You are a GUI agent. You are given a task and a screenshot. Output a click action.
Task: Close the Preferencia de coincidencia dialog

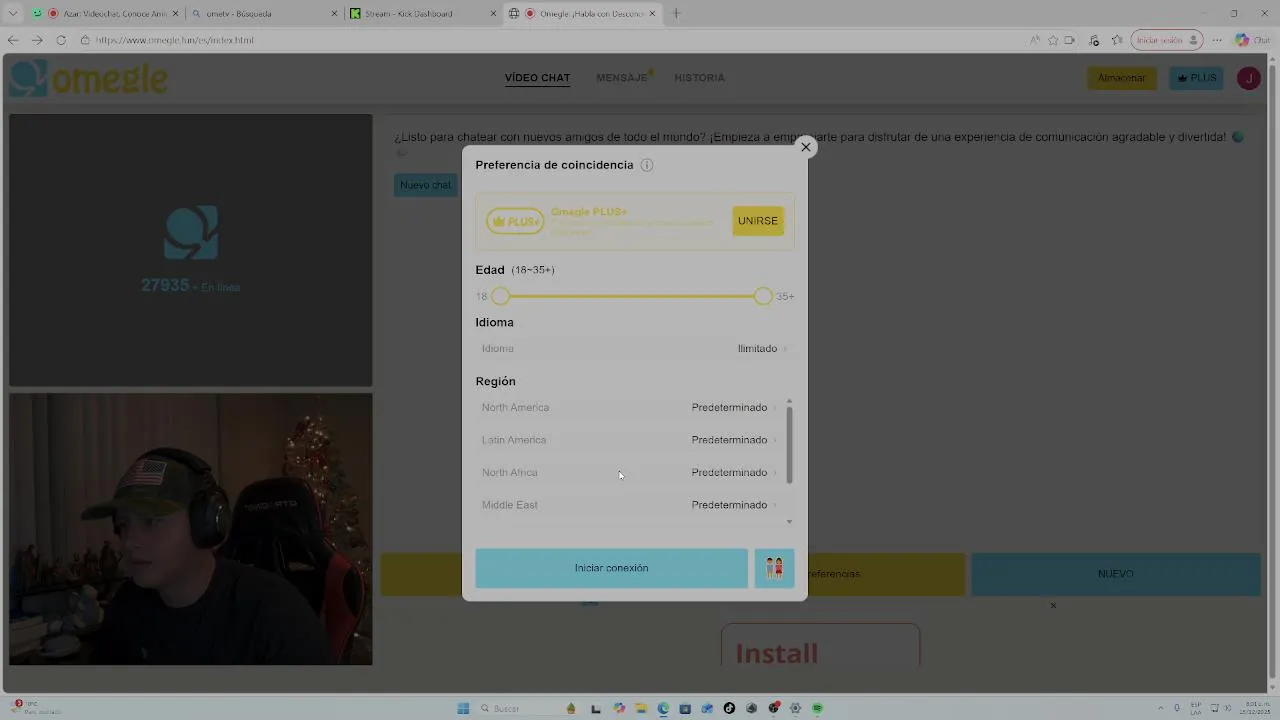tap(806, 147)
